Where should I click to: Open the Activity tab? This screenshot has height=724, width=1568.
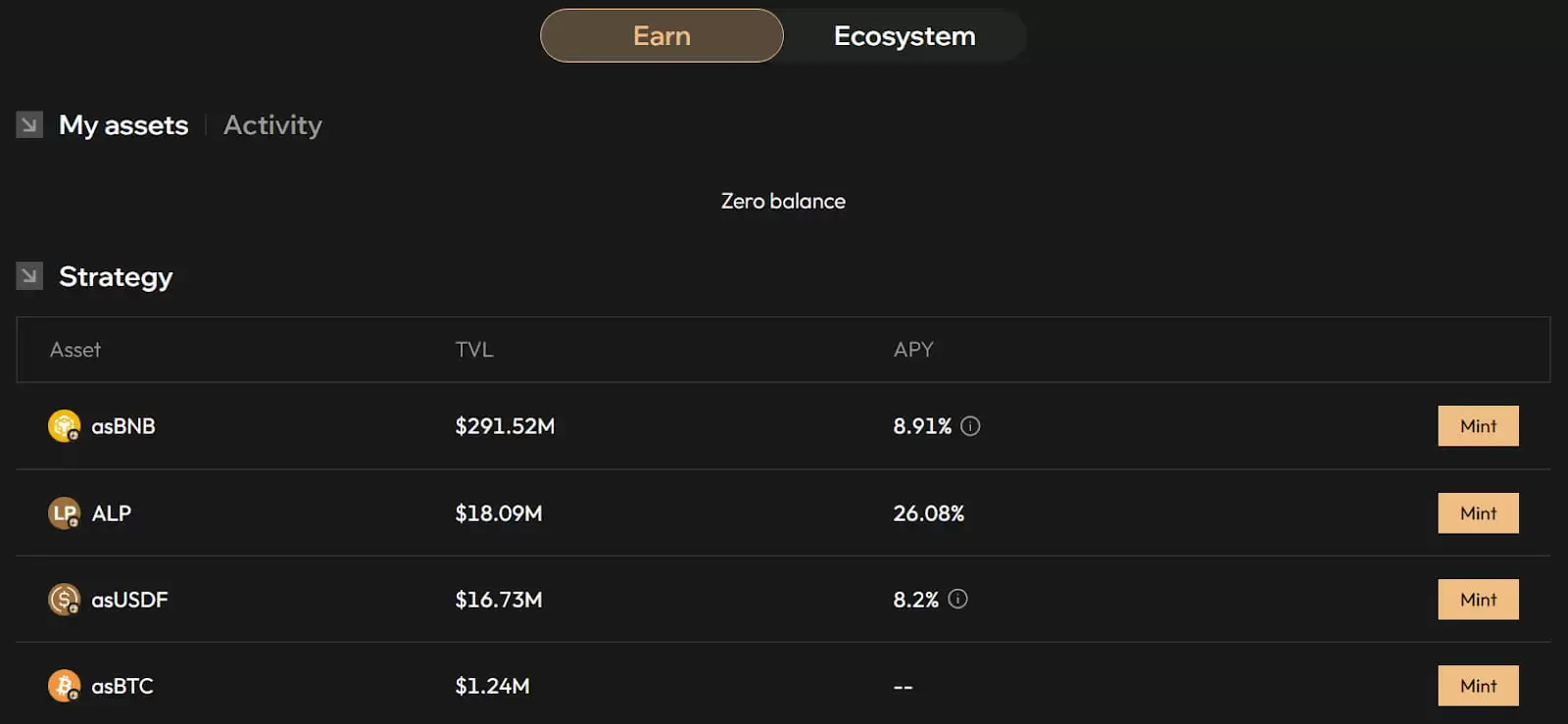(x=272, y=125)
